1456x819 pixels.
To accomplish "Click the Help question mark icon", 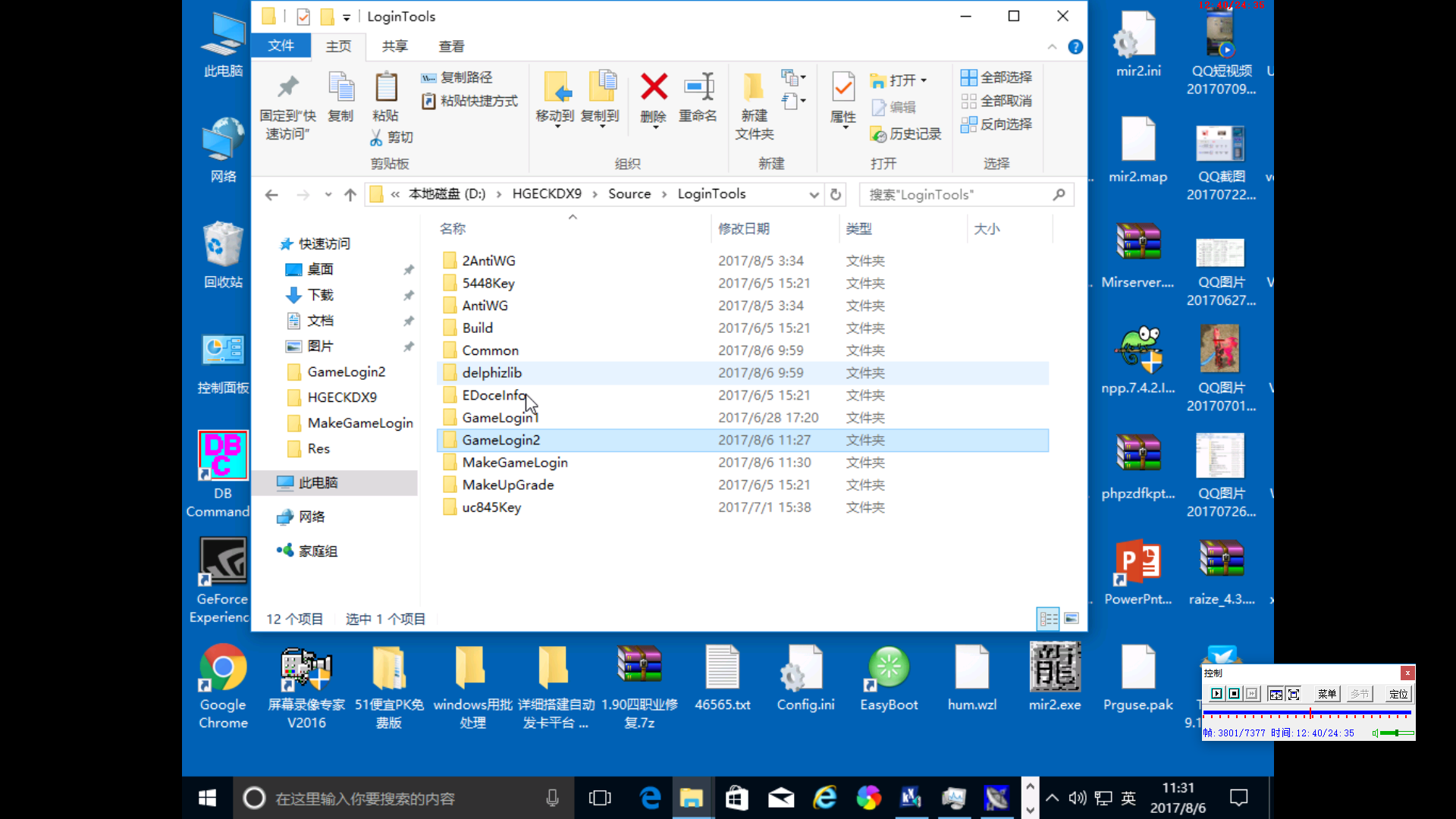I will [1075, 47].
